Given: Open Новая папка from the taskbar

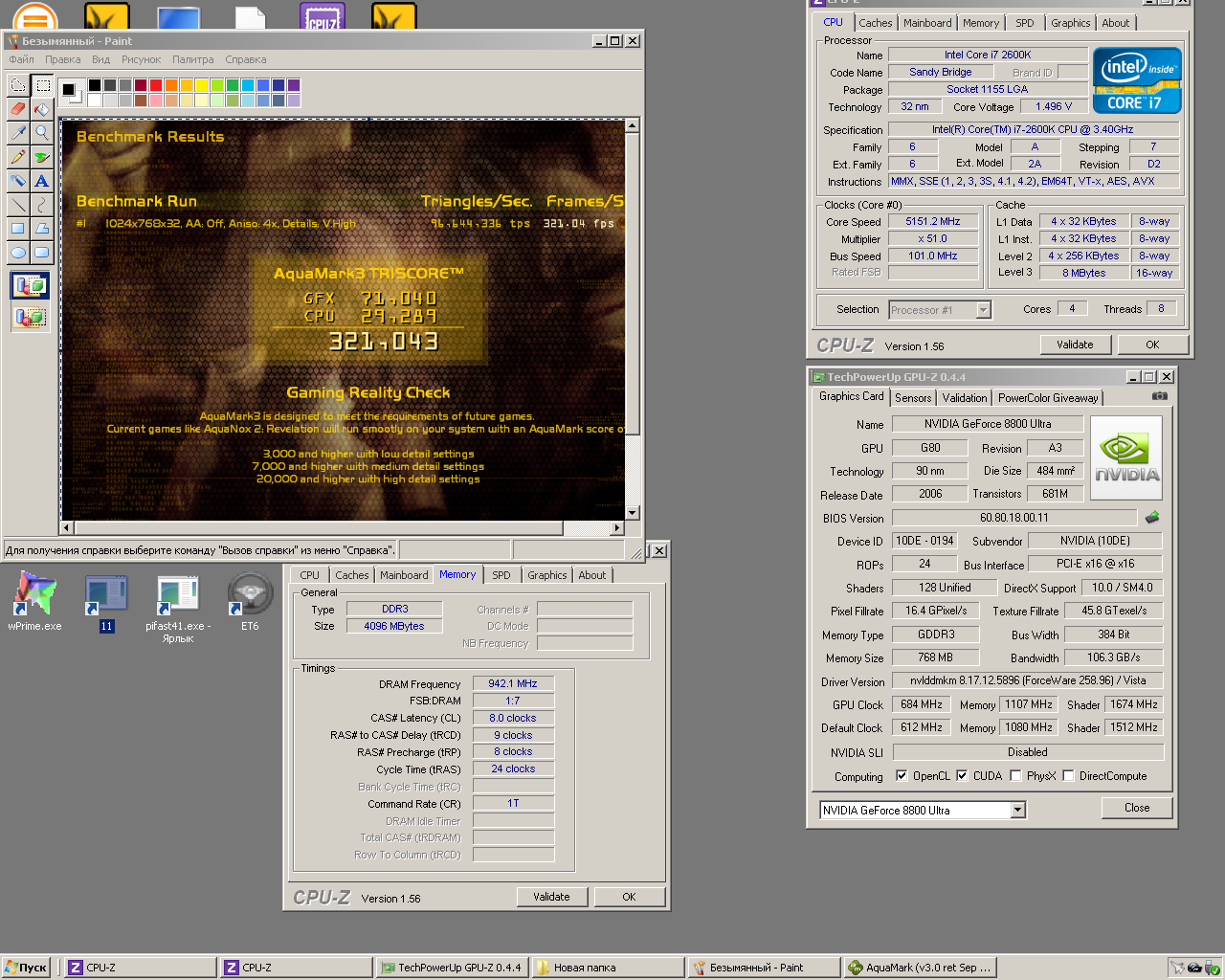Looking at the screenshot, I should tap(608, 968).
